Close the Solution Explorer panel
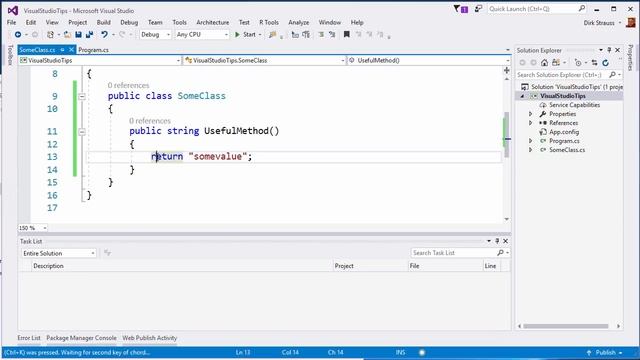The width and height of the screenshot is (640, 360). click(x=618, y=50)
